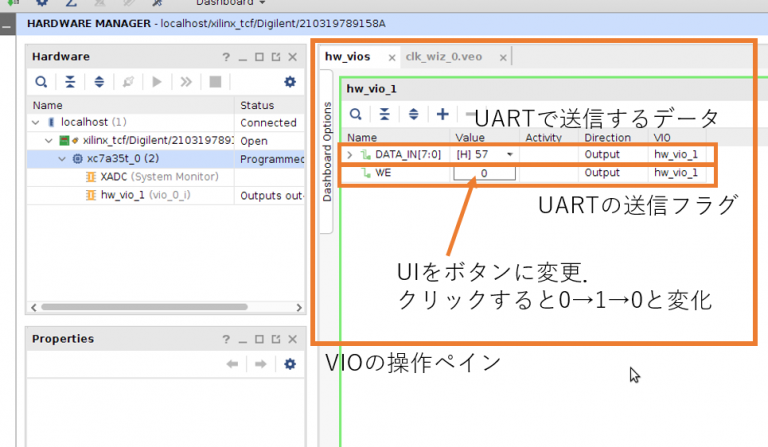Expand the DATA_IN[7:0] probe row
Screen dimensions: 768x447
click(350, 155)
